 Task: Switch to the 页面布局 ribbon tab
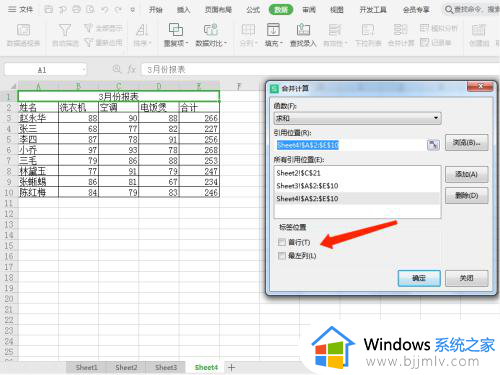coord(218,10)
